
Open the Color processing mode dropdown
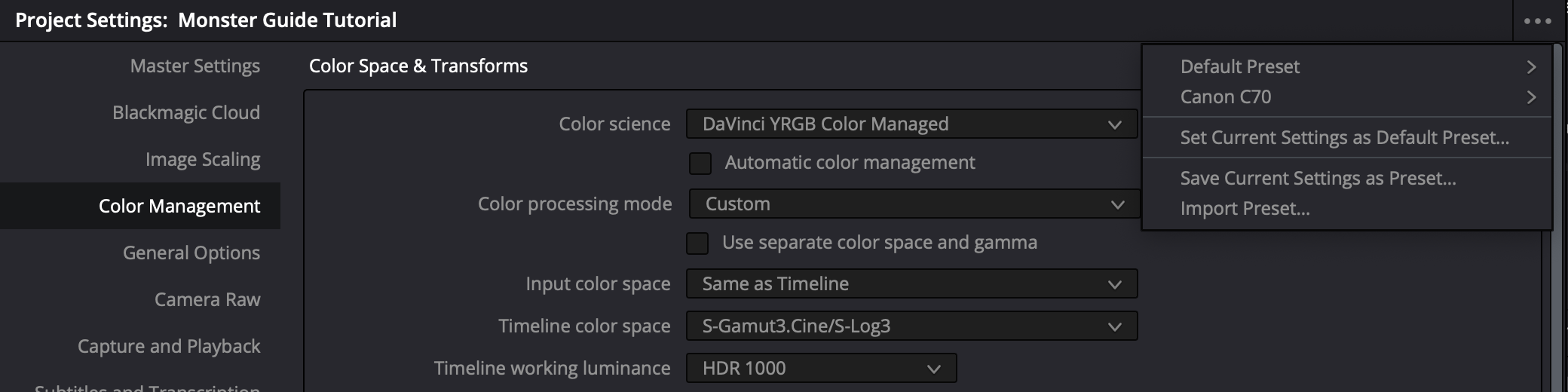[x=914, y=204]
